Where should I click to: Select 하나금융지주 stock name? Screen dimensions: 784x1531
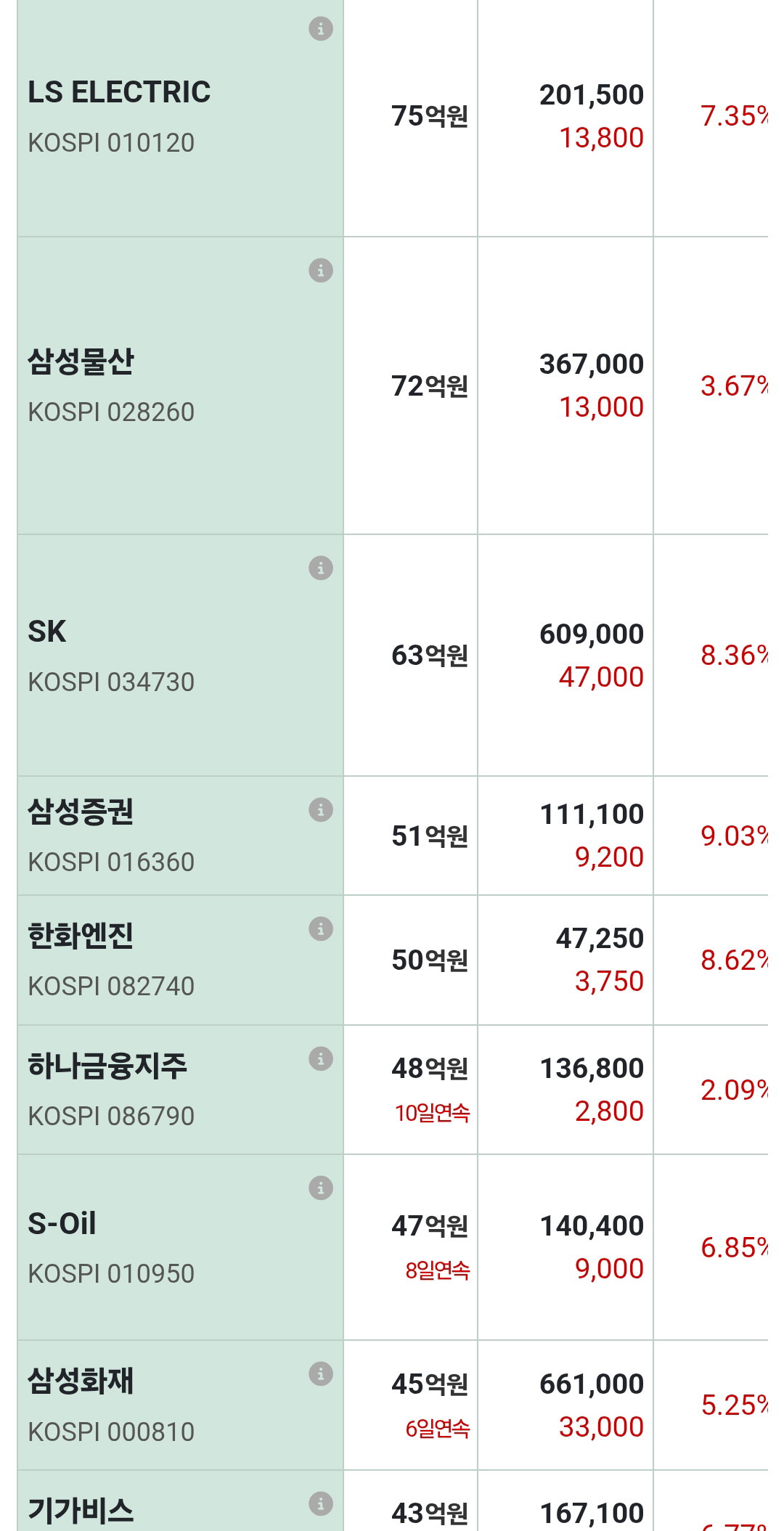[x=107, y=1066]
